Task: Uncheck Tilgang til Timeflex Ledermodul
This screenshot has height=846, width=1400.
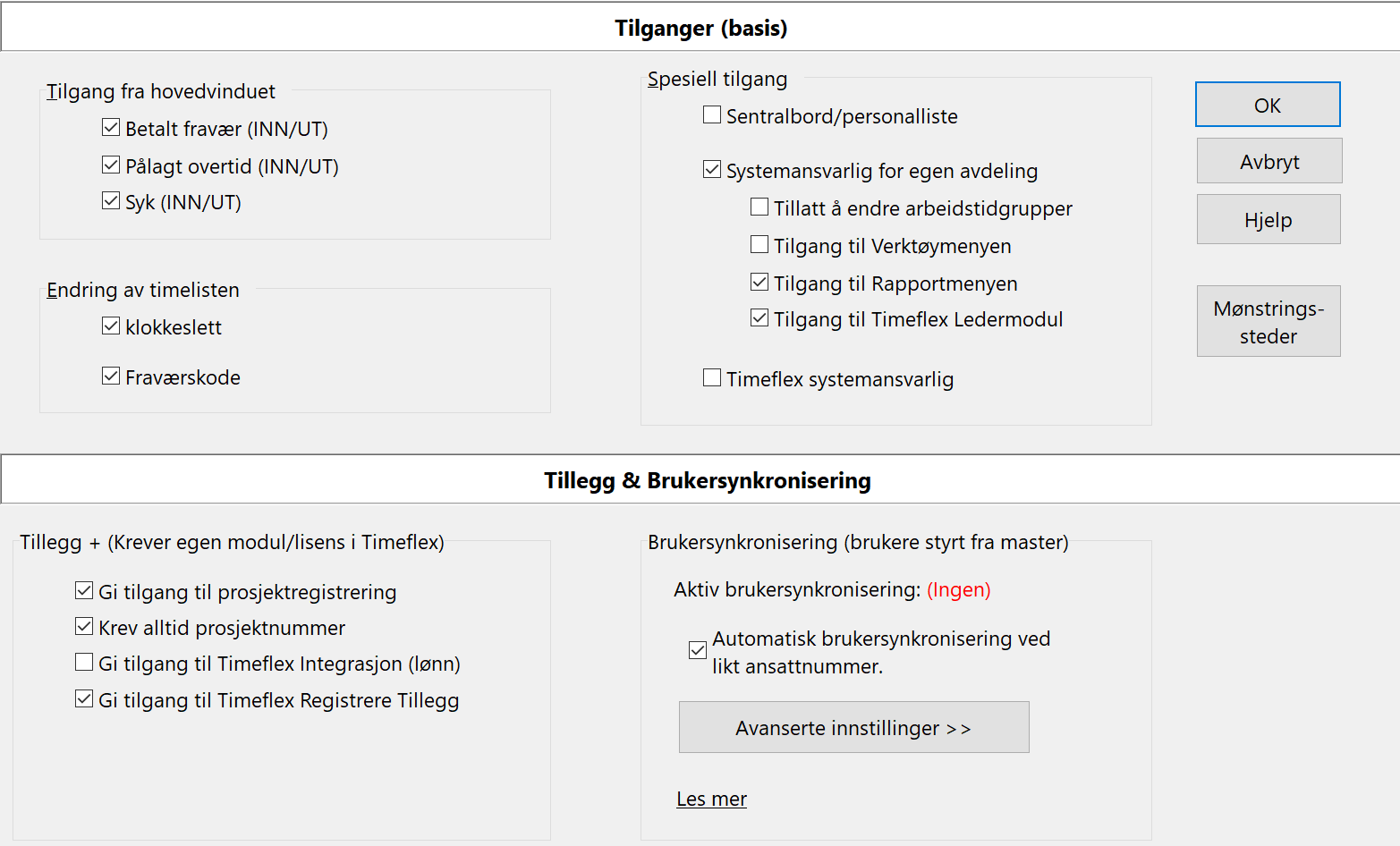Action: pyautogui.click(x=759, y=318)
